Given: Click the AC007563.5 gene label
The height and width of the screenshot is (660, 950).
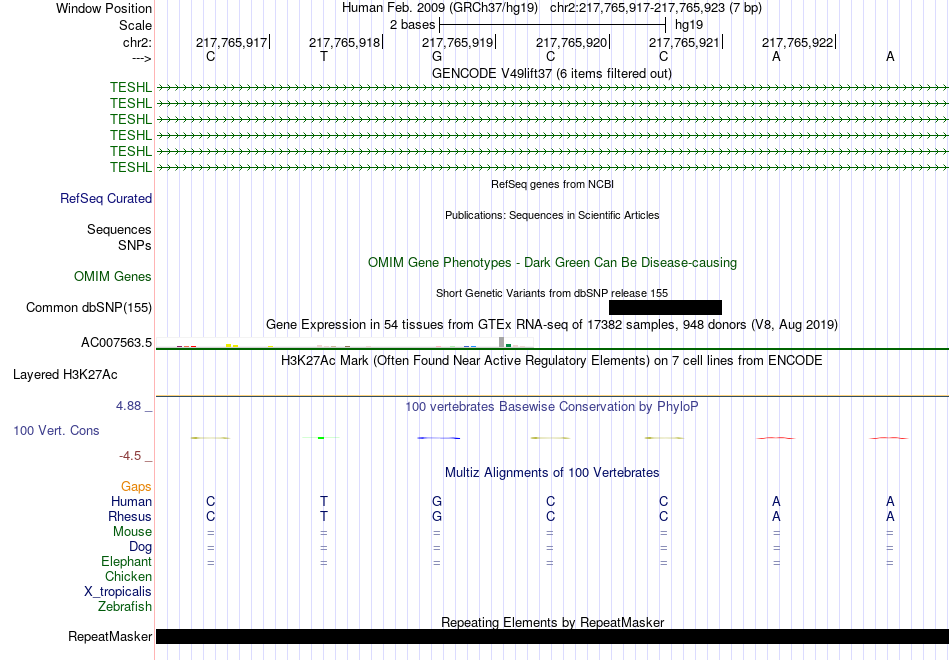Looking at the screenshot, I should [x=116, y=342].
